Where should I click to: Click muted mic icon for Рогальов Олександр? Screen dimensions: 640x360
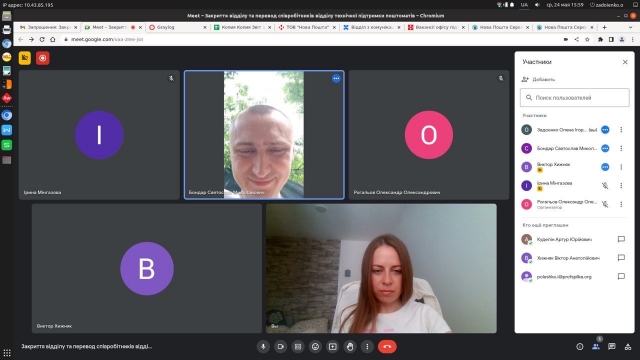click(x=605, y=204)
